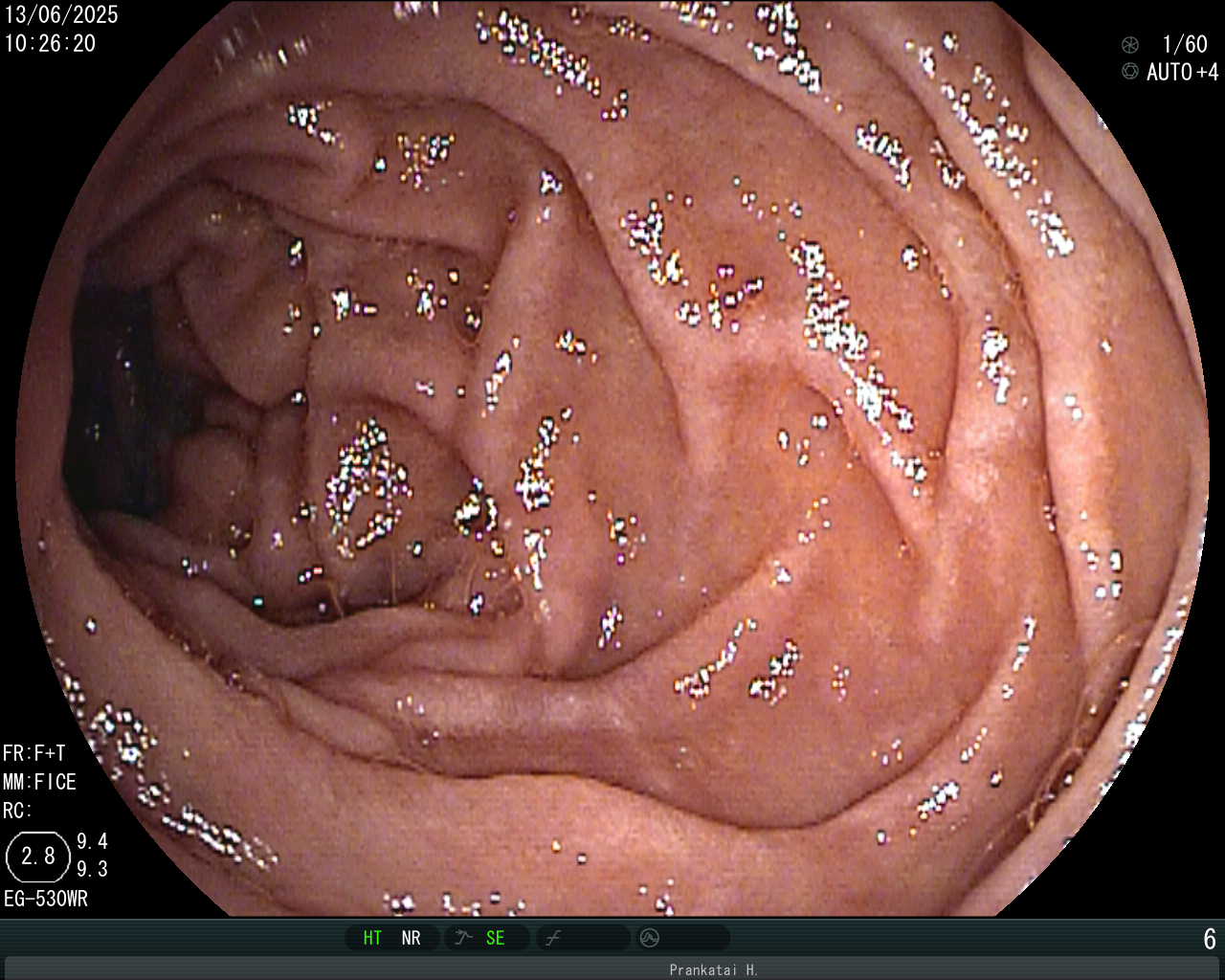Click the 9.3 scope diameter value
Screen dimensions: 1225x980
(x=92, y=869)
